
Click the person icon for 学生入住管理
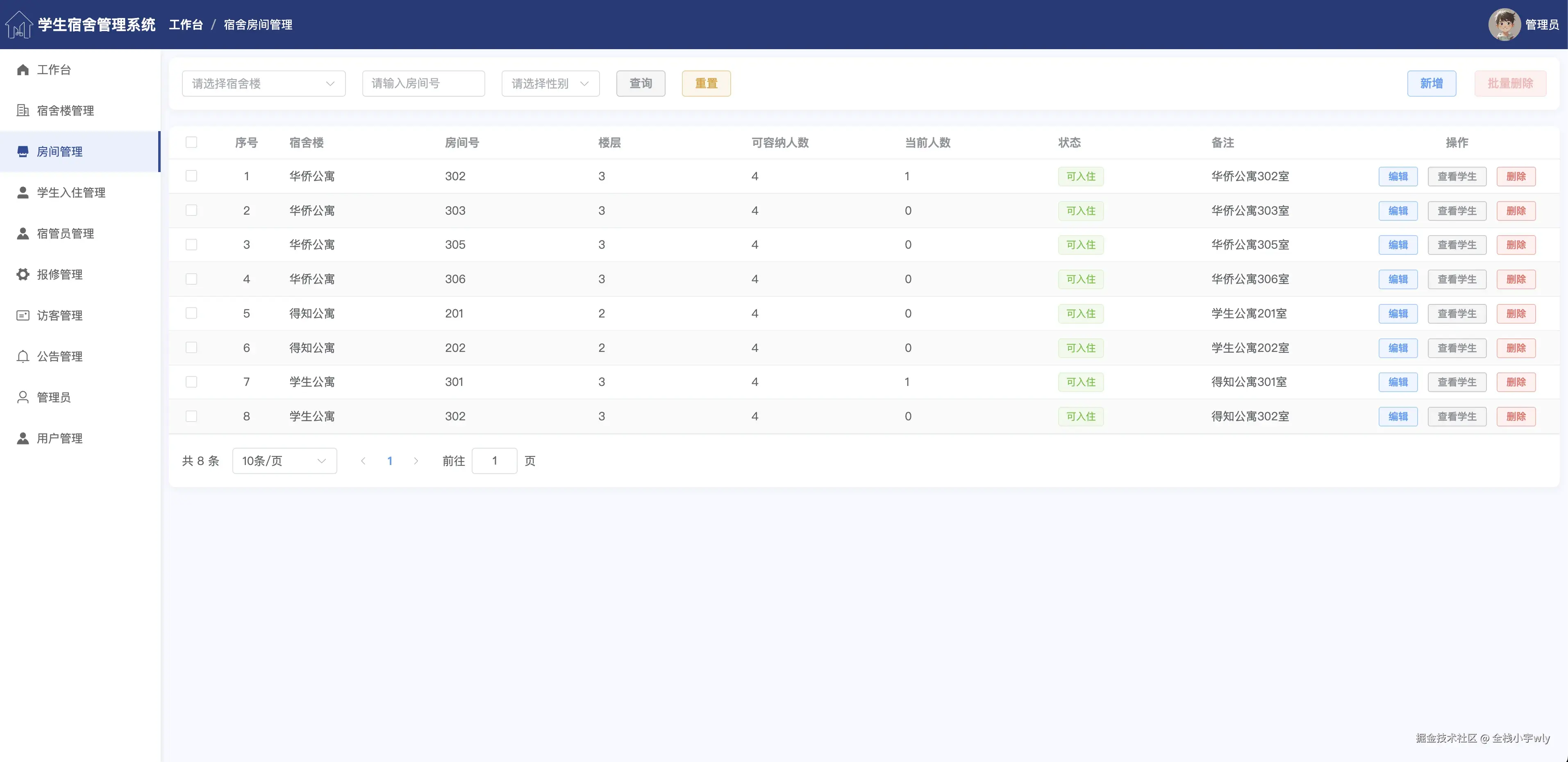click(x=23, y=193)
